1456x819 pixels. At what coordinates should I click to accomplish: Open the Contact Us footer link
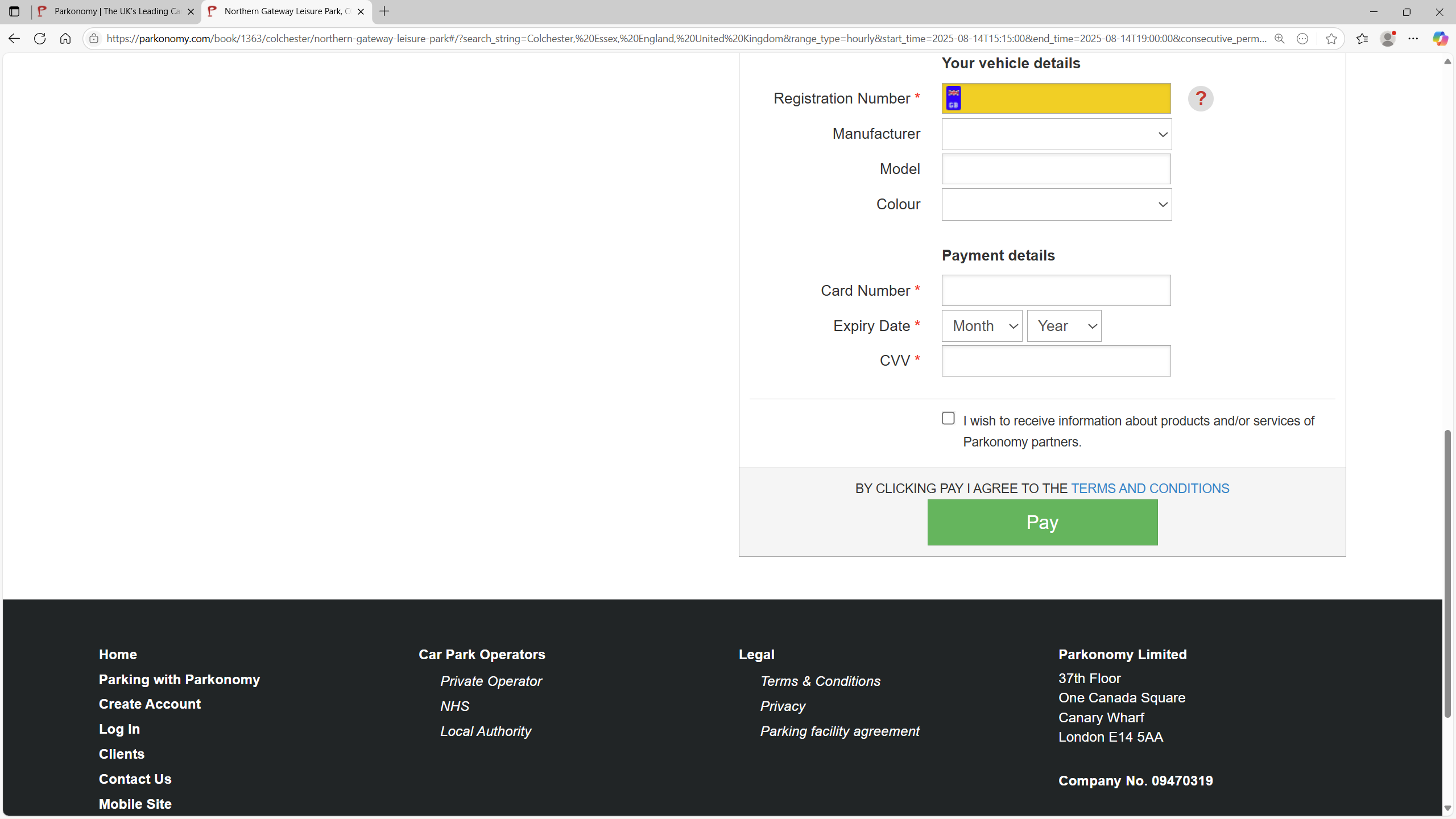coord(135,779)
